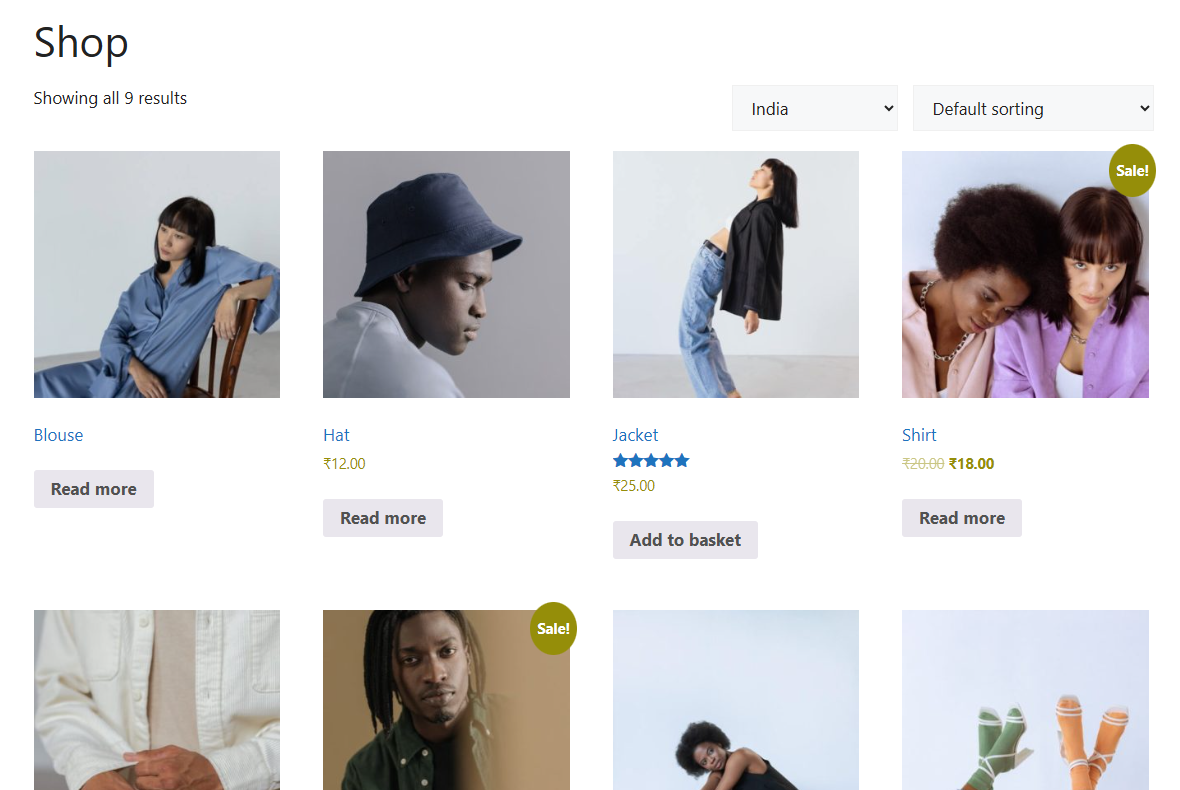Open the Jacket product image
Viewport: 1180px width, 790px height.
735,274
